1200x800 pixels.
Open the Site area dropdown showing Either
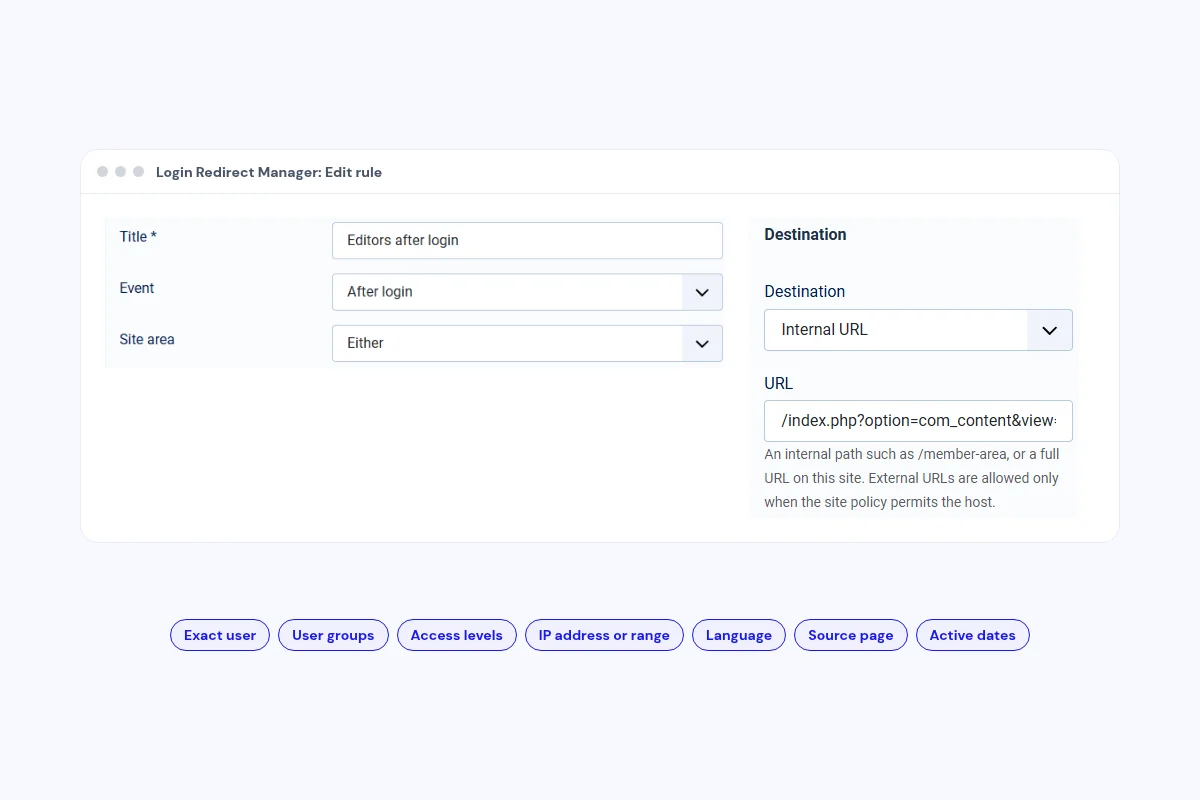[527, 343]
